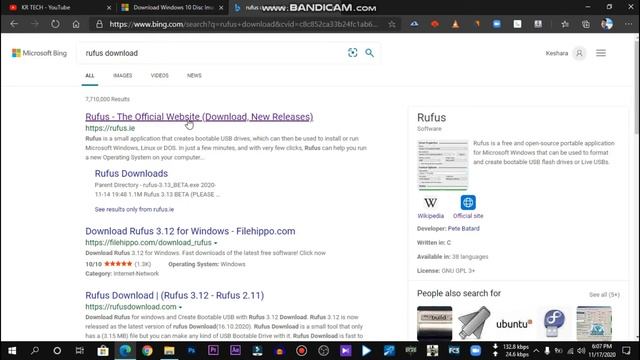Screen dimensions: 640x360
Task: Click the Bing search magnifier icon
Action: [369, 53]
